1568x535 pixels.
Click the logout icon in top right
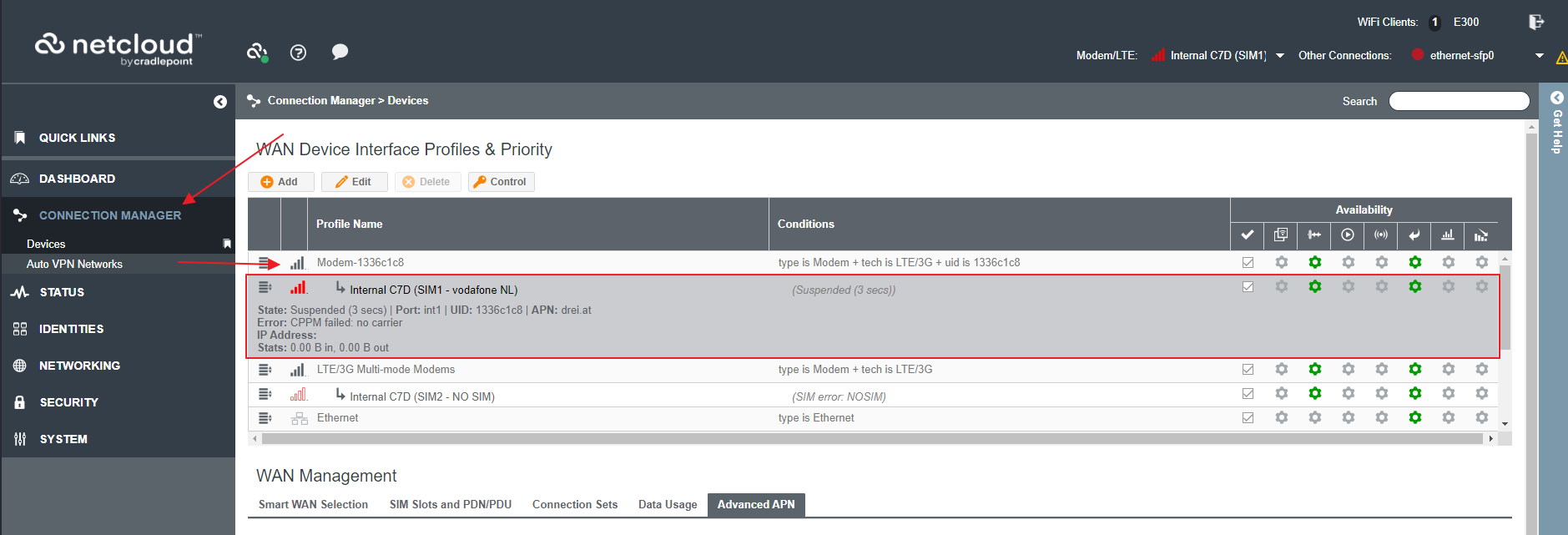[1535, 22]
